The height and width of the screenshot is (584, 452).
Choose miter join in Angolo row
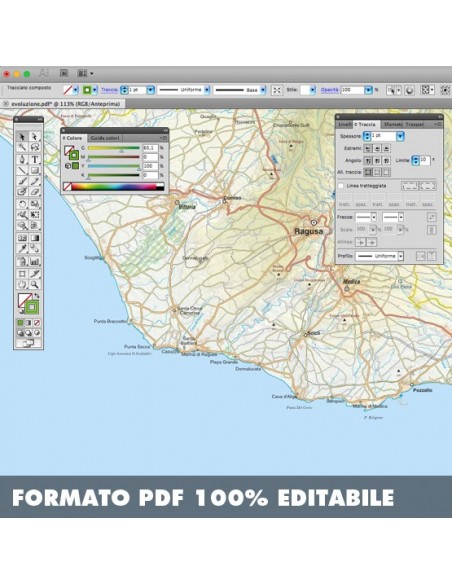pyautogui.click(x=367, y=161)
